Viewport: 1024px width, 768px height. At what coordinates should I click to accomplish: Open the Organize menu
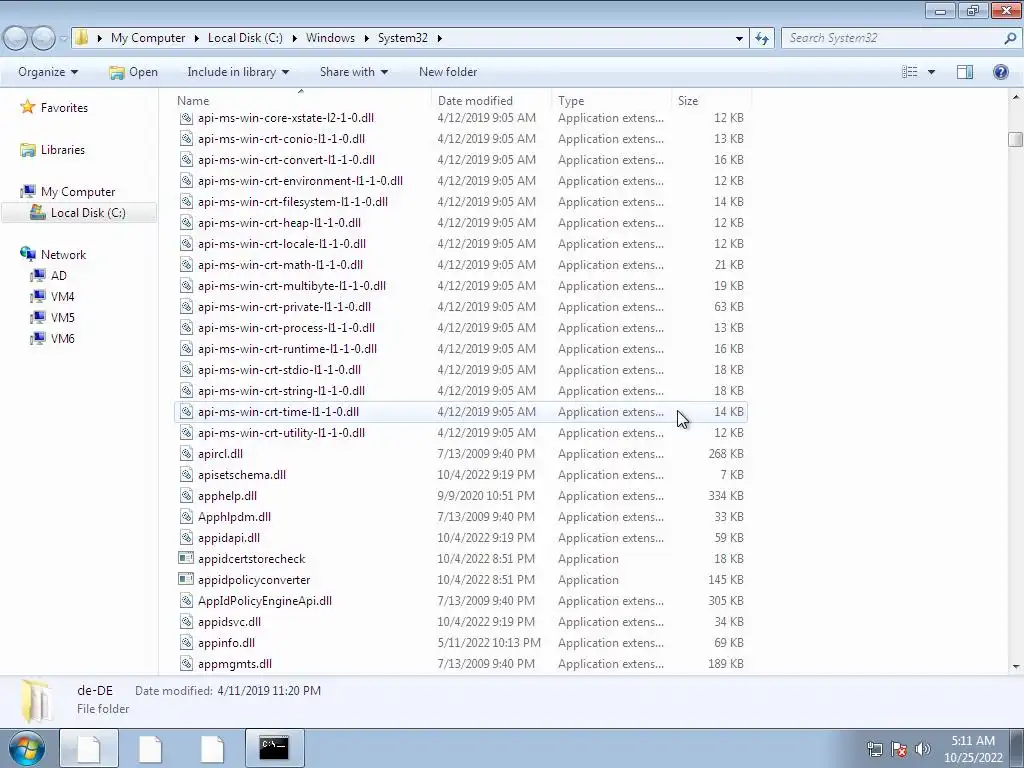click(x=48, y=72)
